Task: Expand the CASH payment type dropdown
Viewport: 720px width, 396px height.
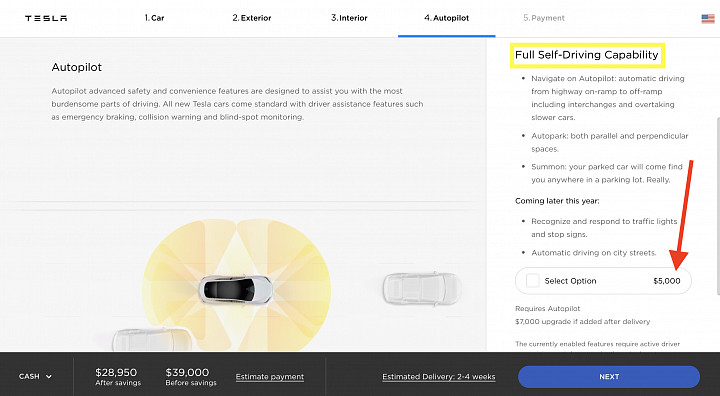Action: 35,376
